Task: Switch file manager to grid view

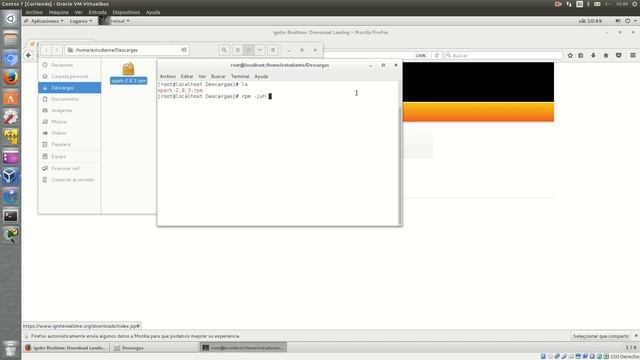Action: (249, 50)
